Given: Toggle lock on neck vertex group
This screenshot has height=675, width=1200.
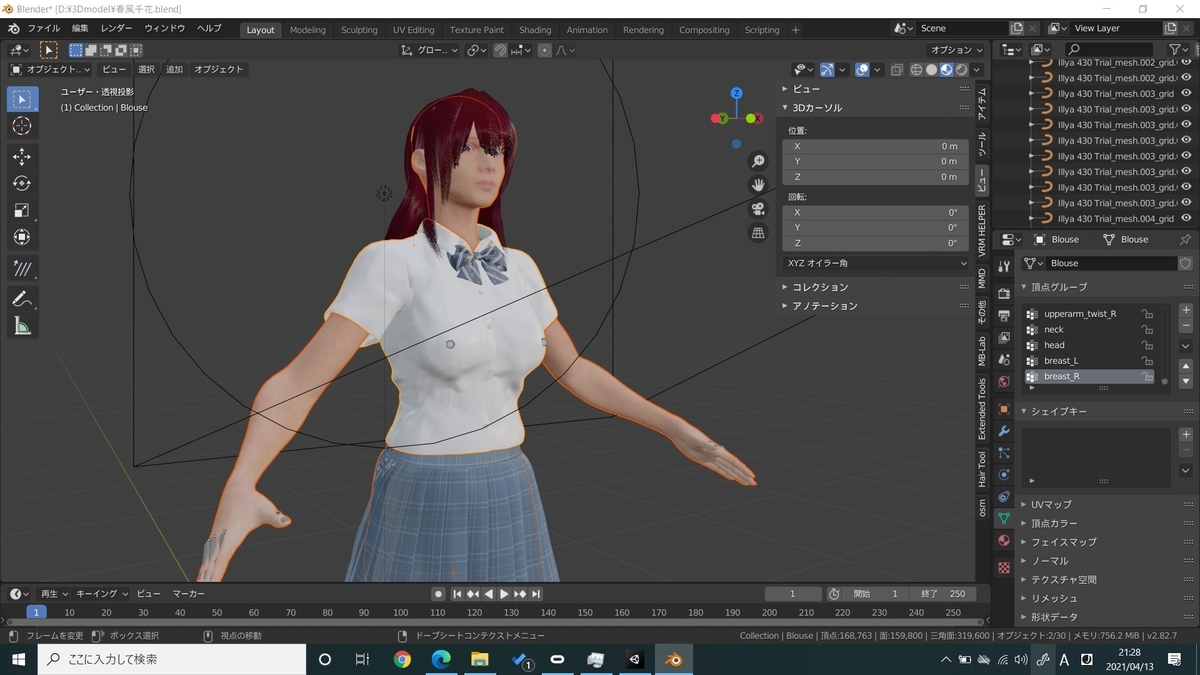Looking at the screenshot, I should 1148,330.
